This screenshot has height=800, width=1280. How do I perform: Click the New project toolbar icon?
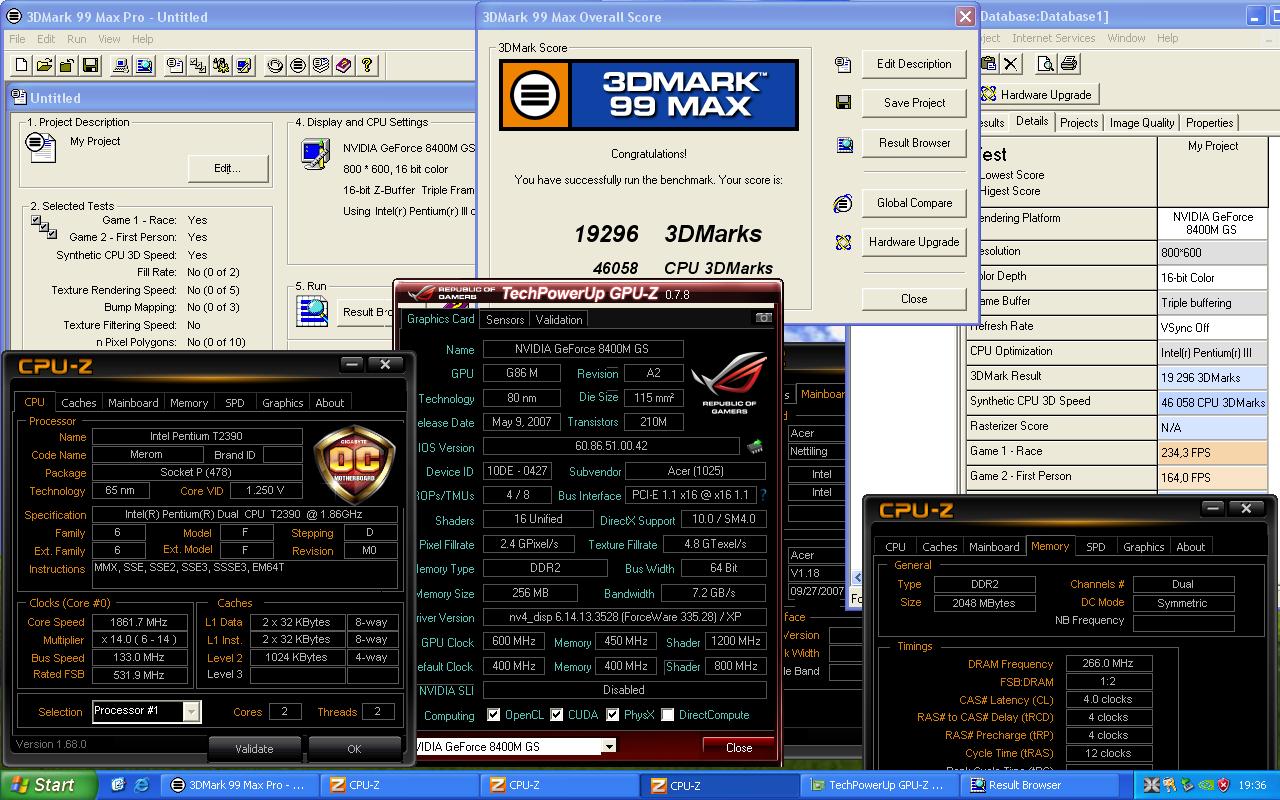click(21, 66)
